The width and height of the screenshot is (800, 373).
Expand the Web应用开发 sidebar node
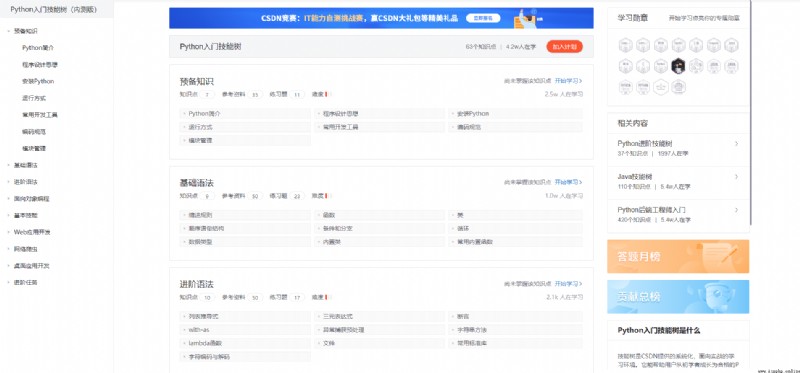click(x=9, y=232)
